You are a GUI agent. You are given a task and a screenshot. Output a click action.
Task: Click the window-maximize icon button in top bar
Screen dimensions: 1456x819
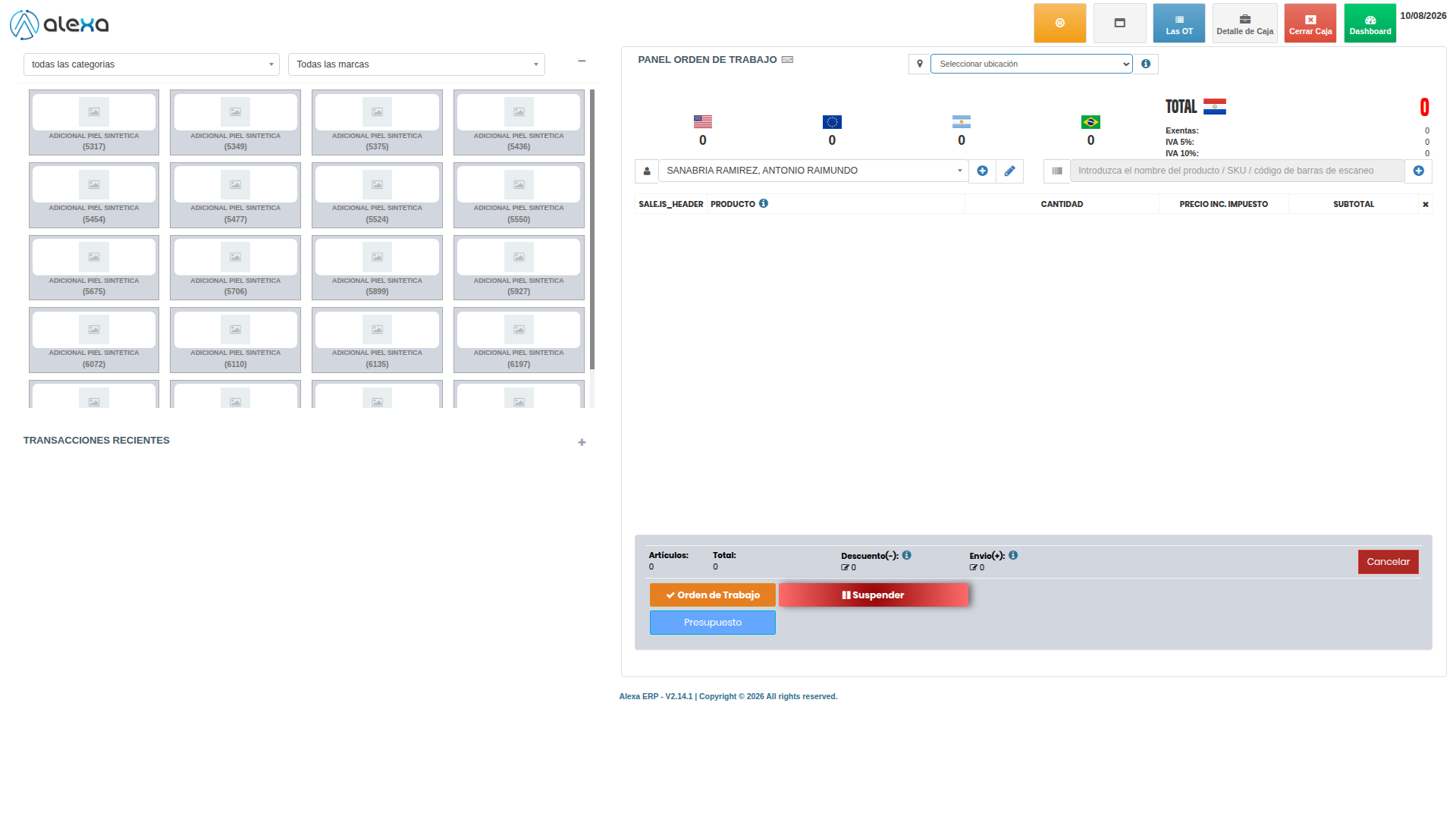[1119, 23]
